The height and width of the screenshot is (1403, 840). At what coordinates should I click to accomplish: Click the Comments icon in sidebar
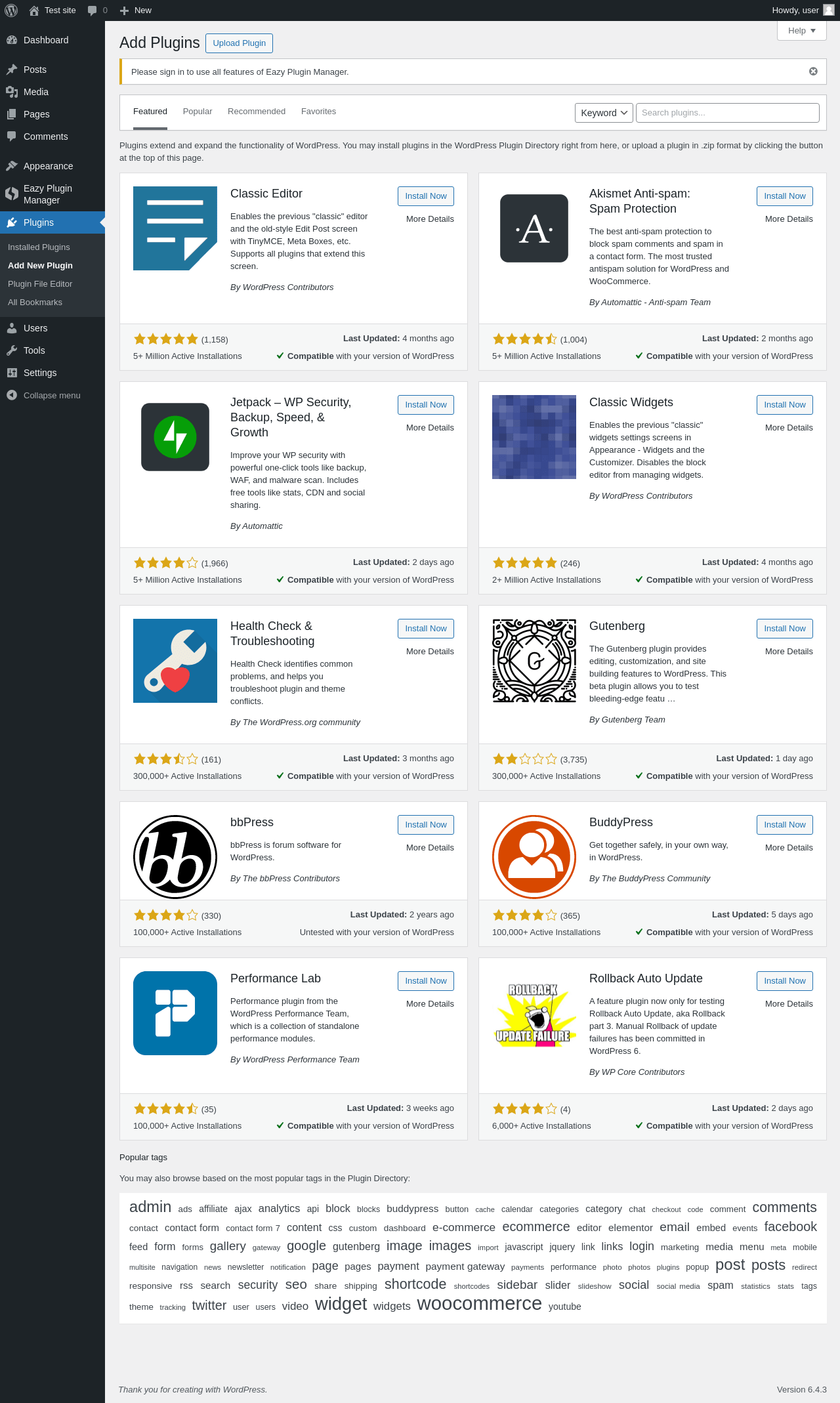click(x=12, y=136)
